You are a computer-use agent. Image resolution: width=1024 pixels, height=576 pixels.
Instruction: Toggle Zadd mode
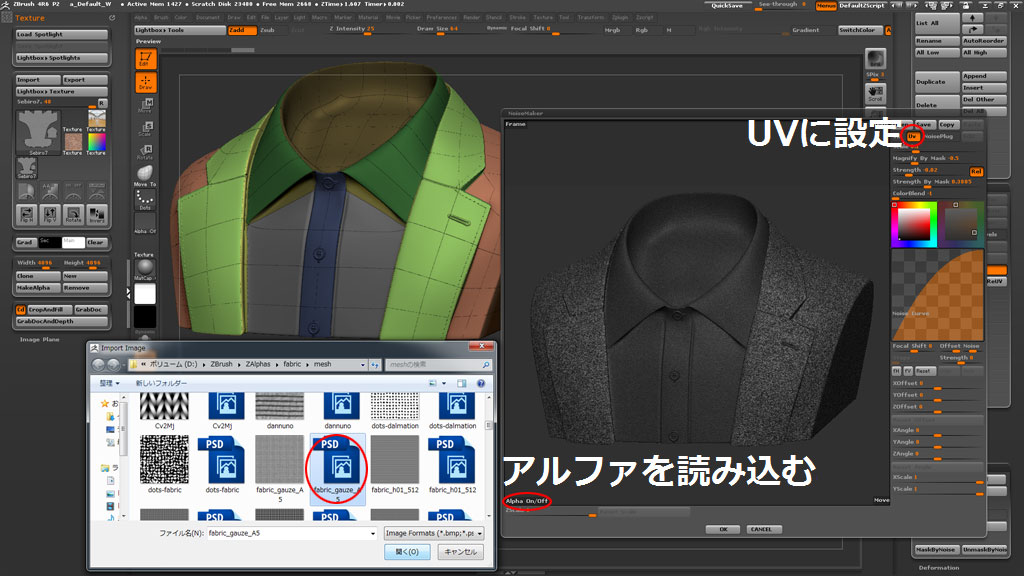(242, 30)
